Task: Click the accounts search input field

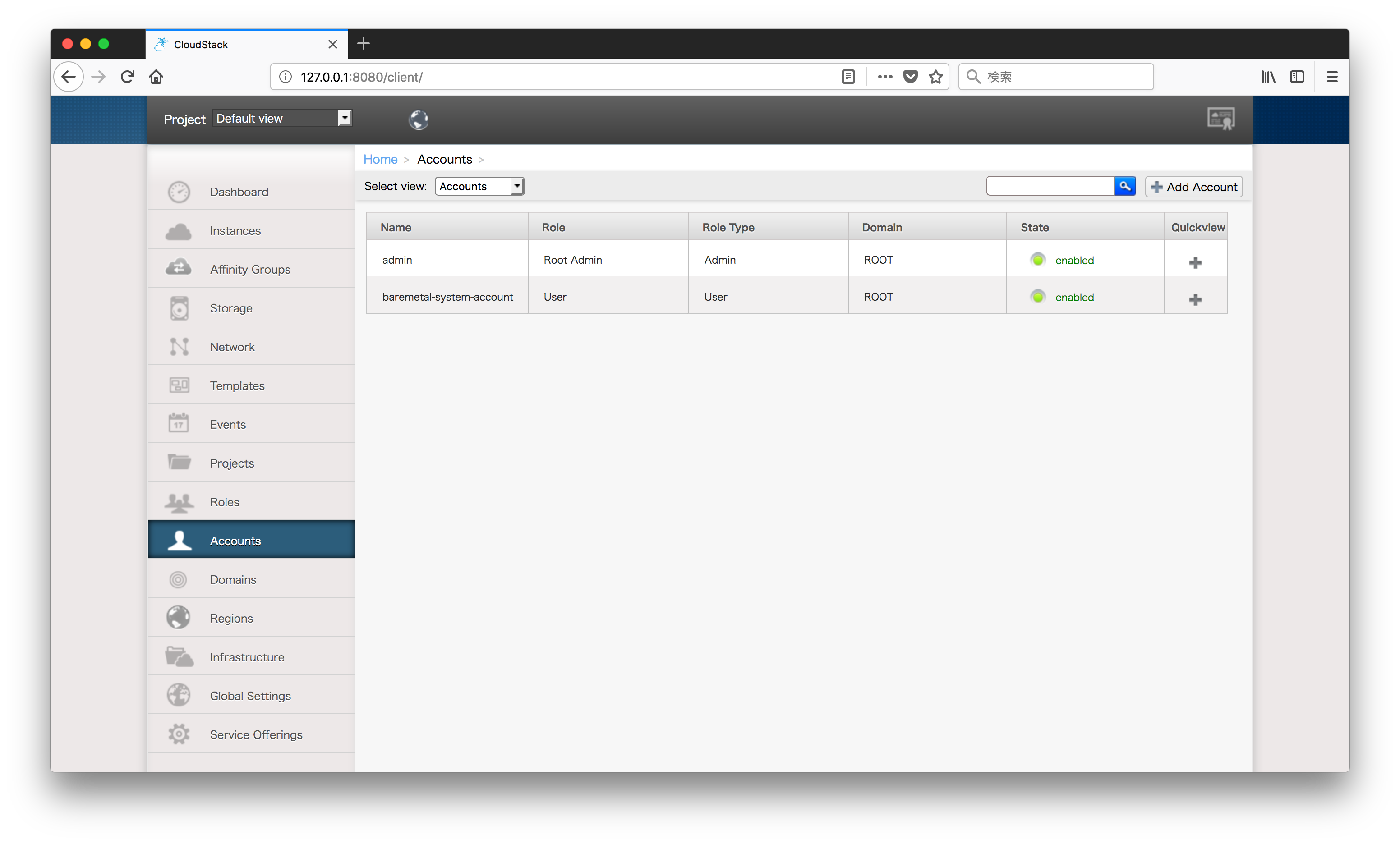Action: [1050, 186]
